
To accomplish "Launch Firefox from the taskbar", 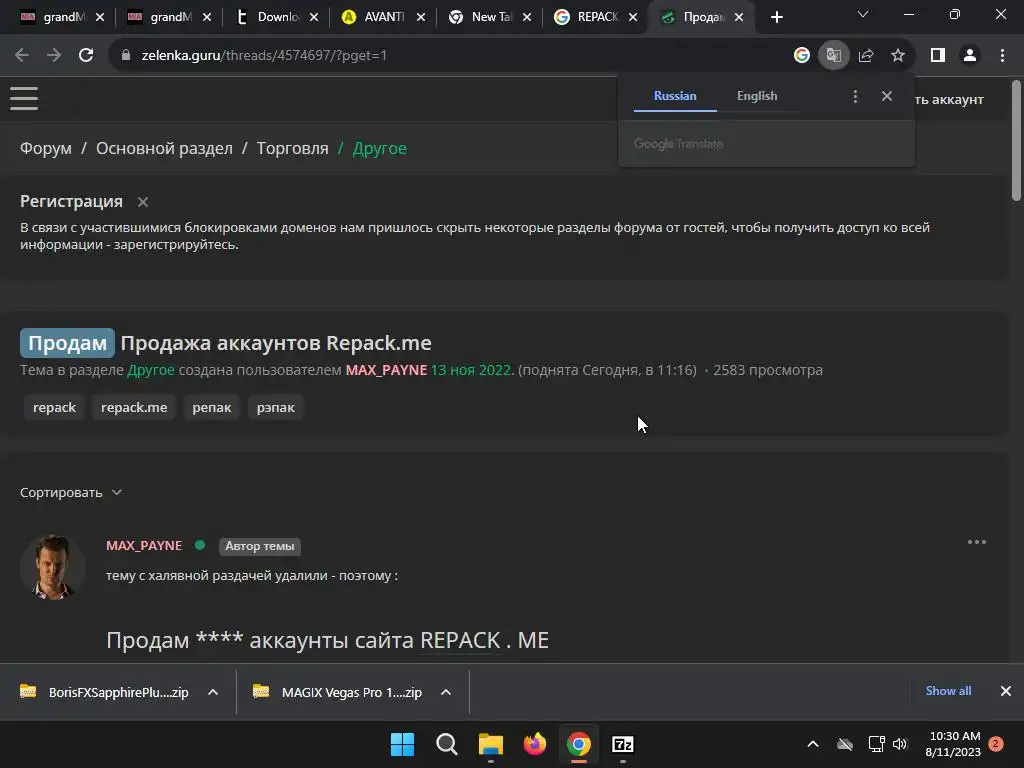I will (534, 744).
